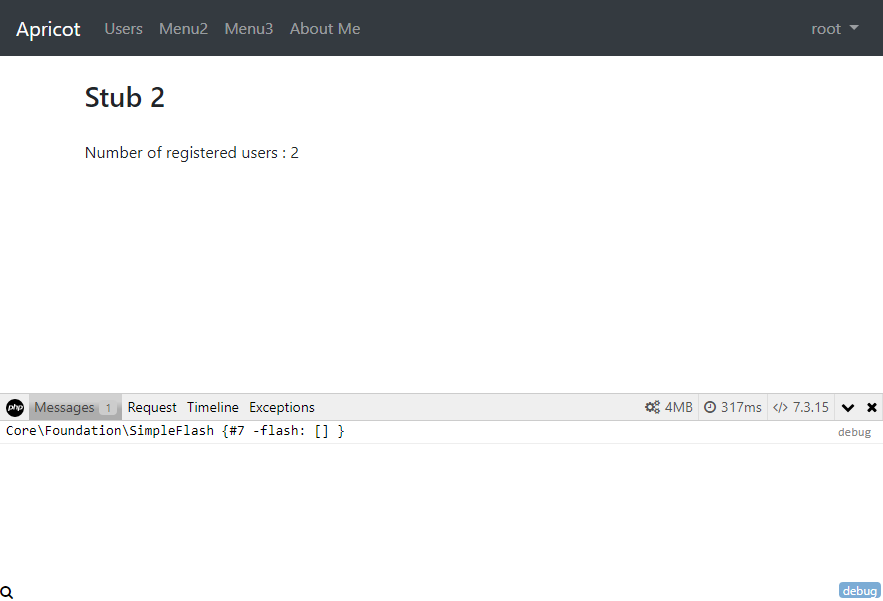Click the search magnifier icon
Viewport: 883px width, 601px height.
click(x=7, y=592)
